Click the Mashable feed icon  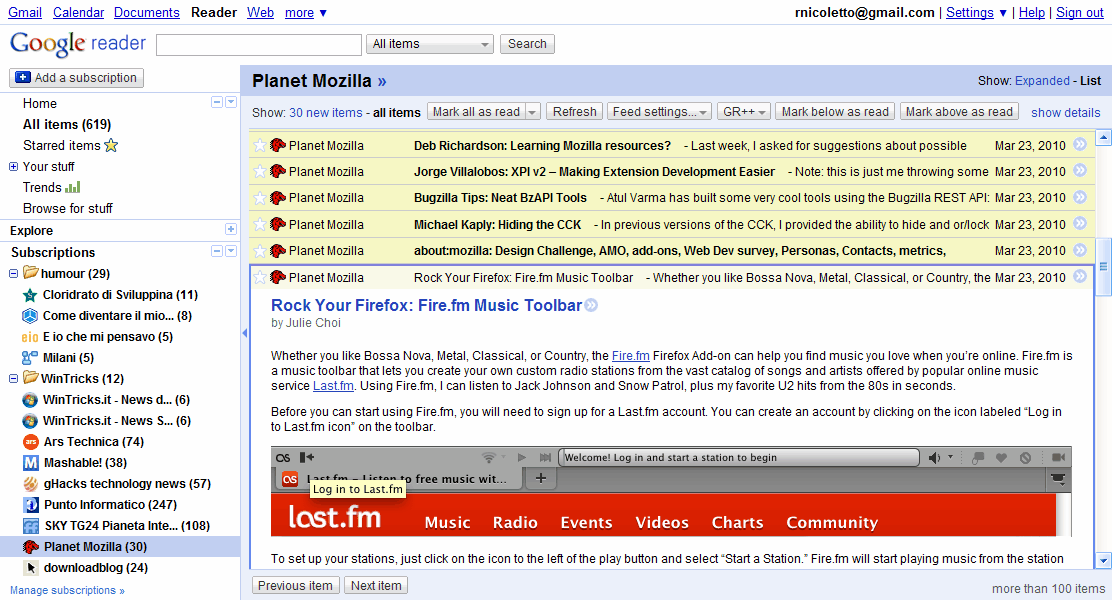pyautogui.click(x=30, y=463)
